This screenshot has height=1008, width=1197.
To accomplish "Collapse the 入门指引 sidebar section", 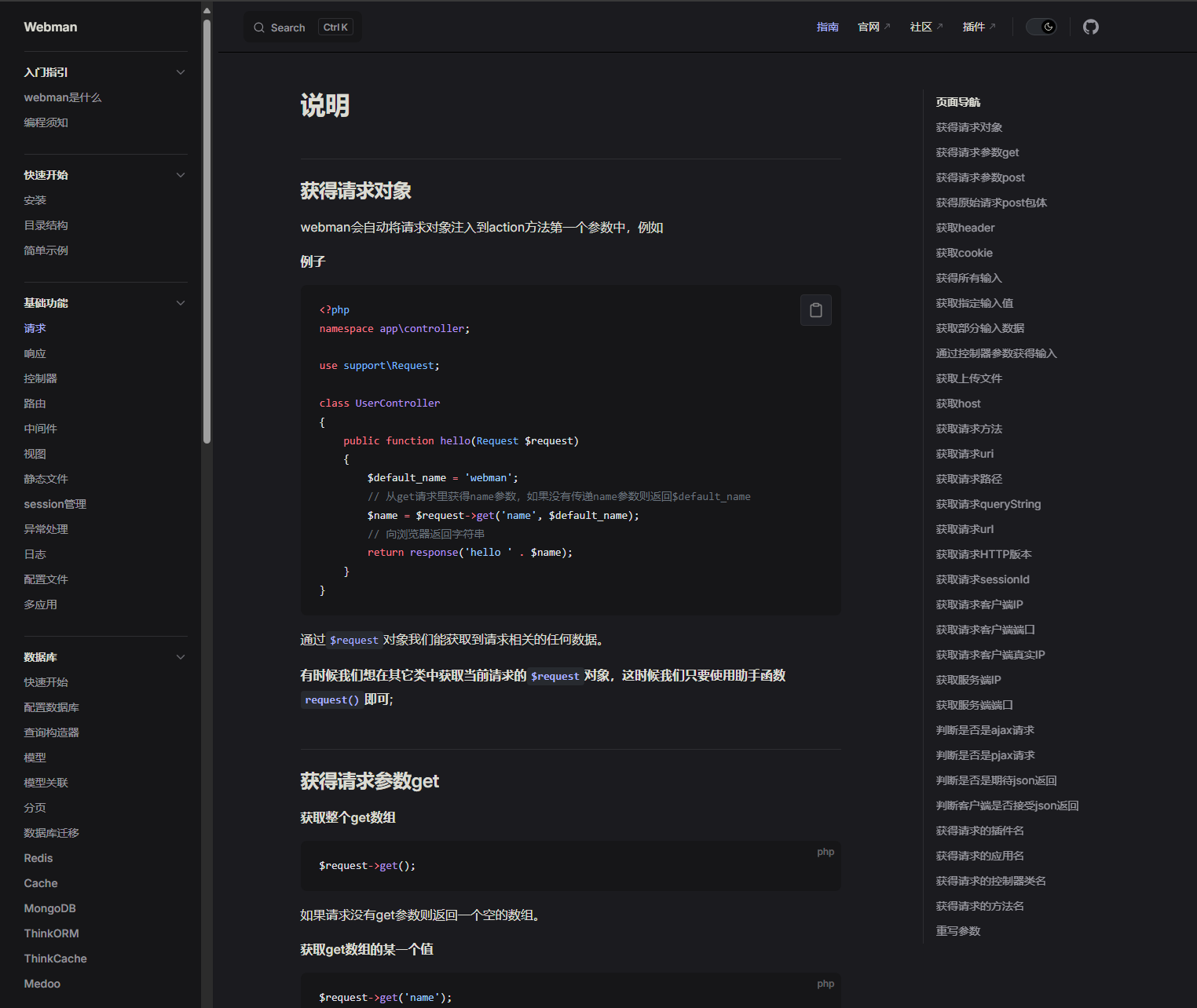I will [x=181, y=72].
